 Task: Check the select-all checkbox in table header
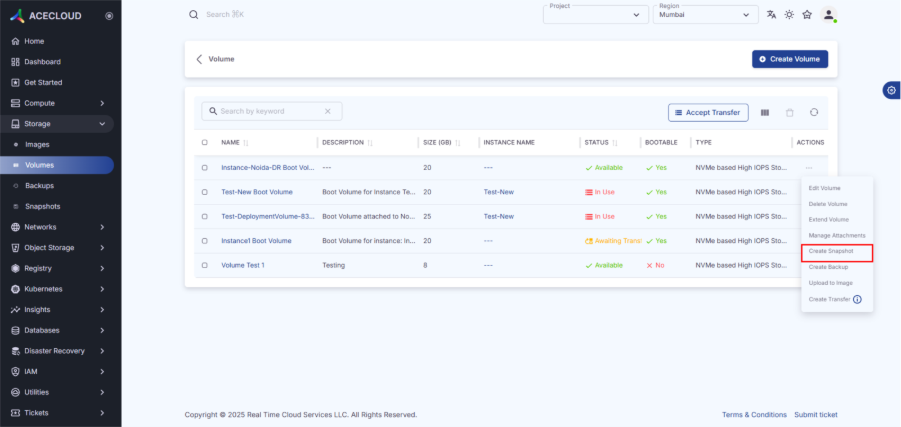click(x=205, y=143)
